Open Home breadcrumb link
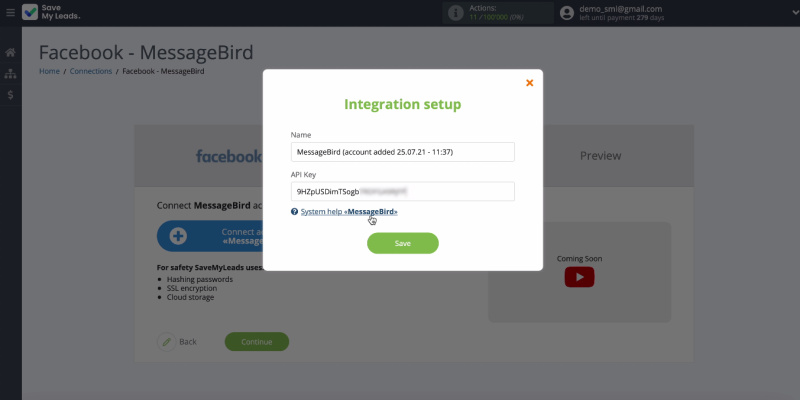800x400 pixels. tap(49, 71)
